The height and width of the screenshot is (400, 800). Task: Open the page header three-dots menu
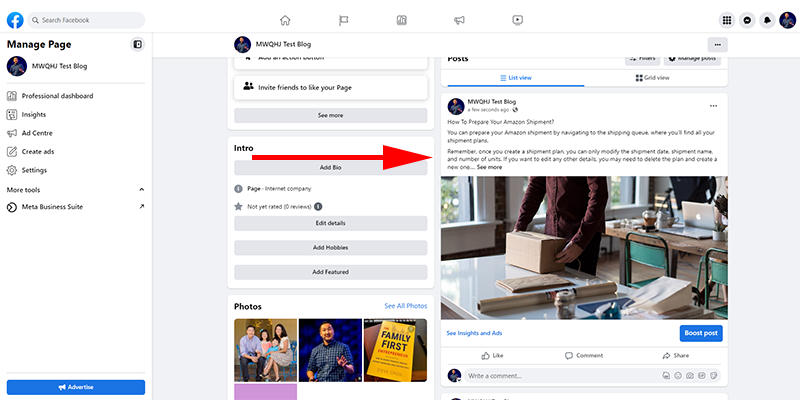click(x=717, y=45)
